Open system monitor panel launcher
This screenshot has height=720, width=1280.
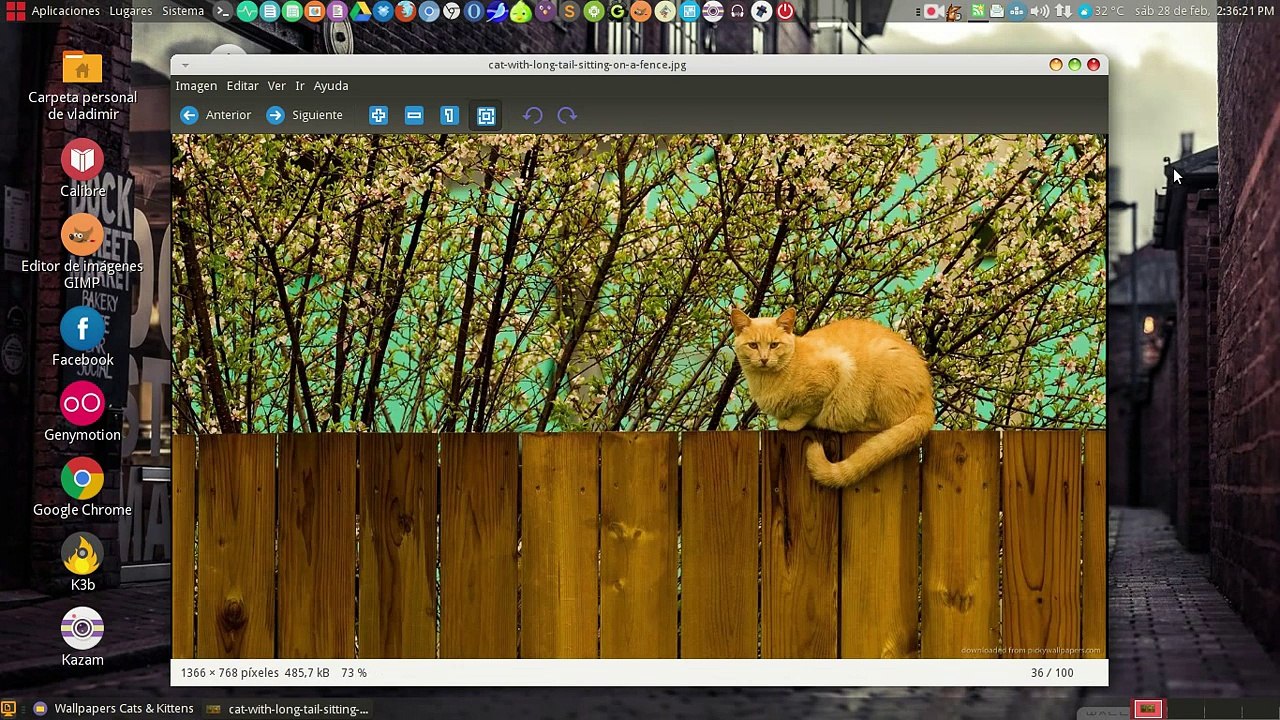(246, 11)
